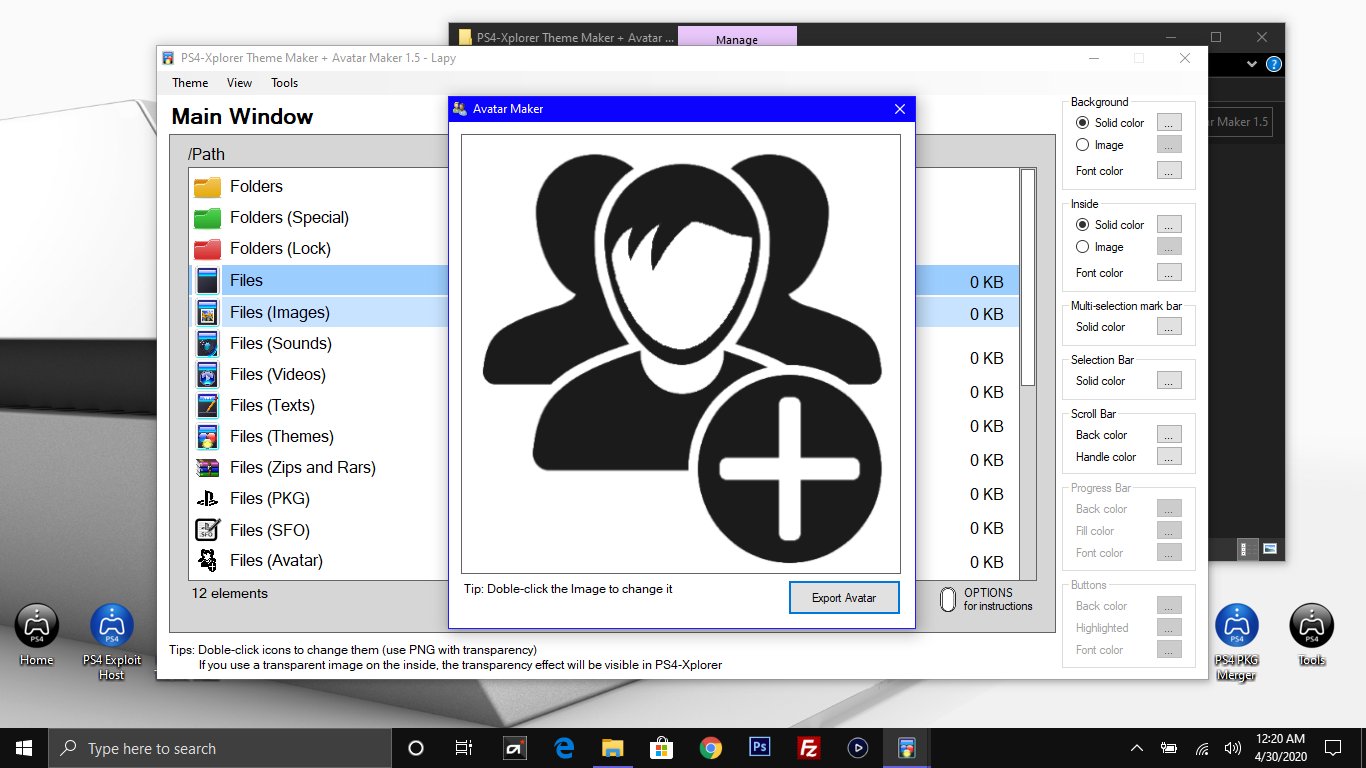Open Task View from the taskbar
1366x768 pixels.
(x=463, y=748)
